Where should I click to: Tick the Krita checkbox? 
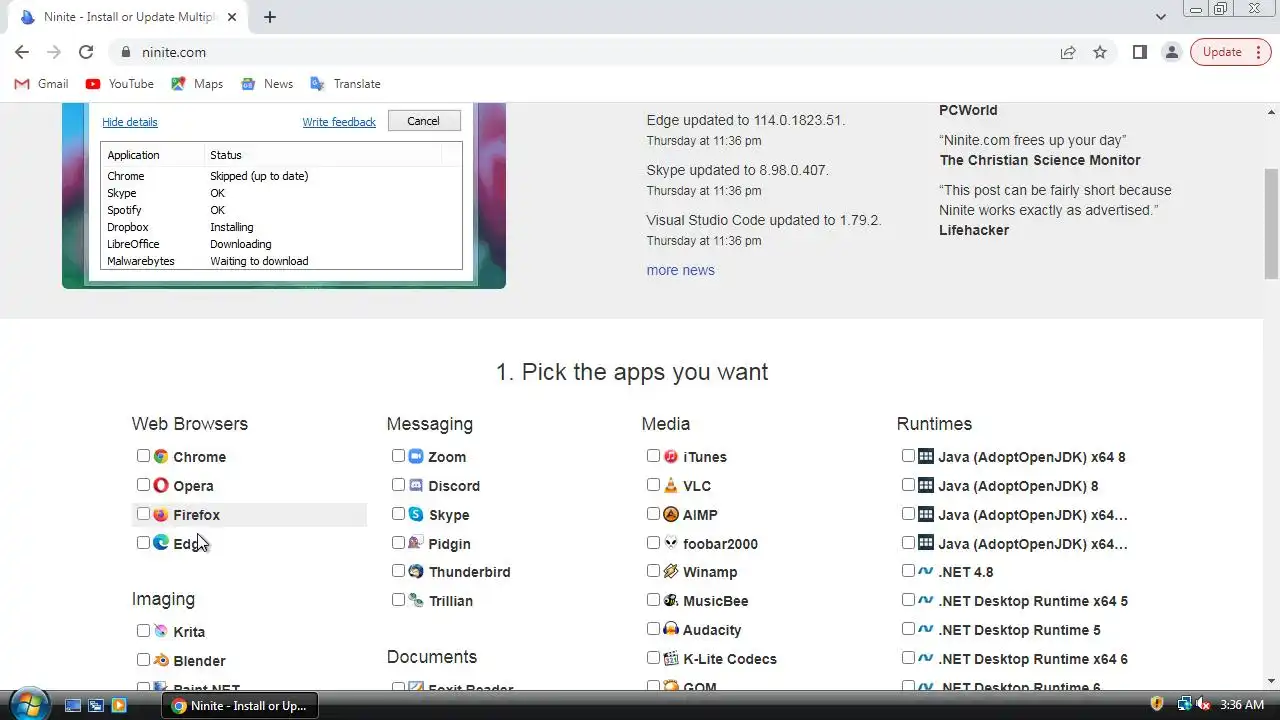(x=143, y=631)
